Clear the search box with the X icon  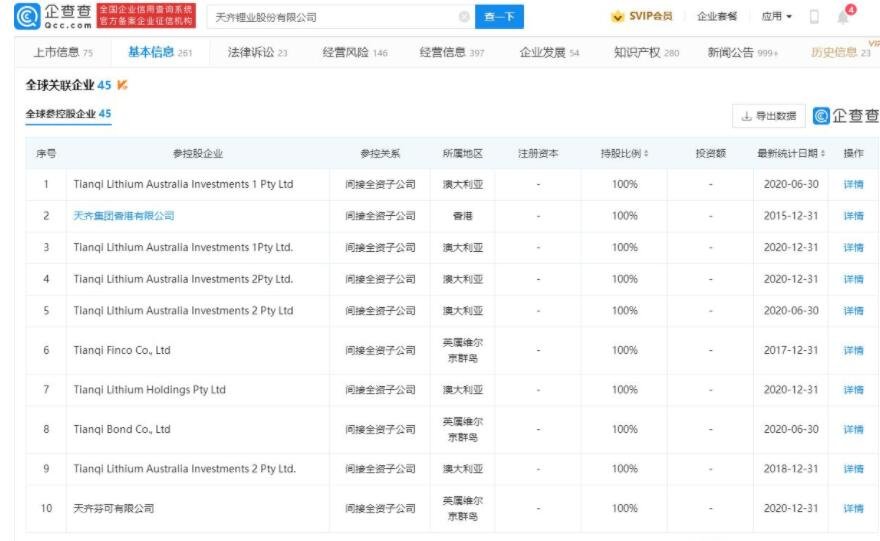click(464, 17)
